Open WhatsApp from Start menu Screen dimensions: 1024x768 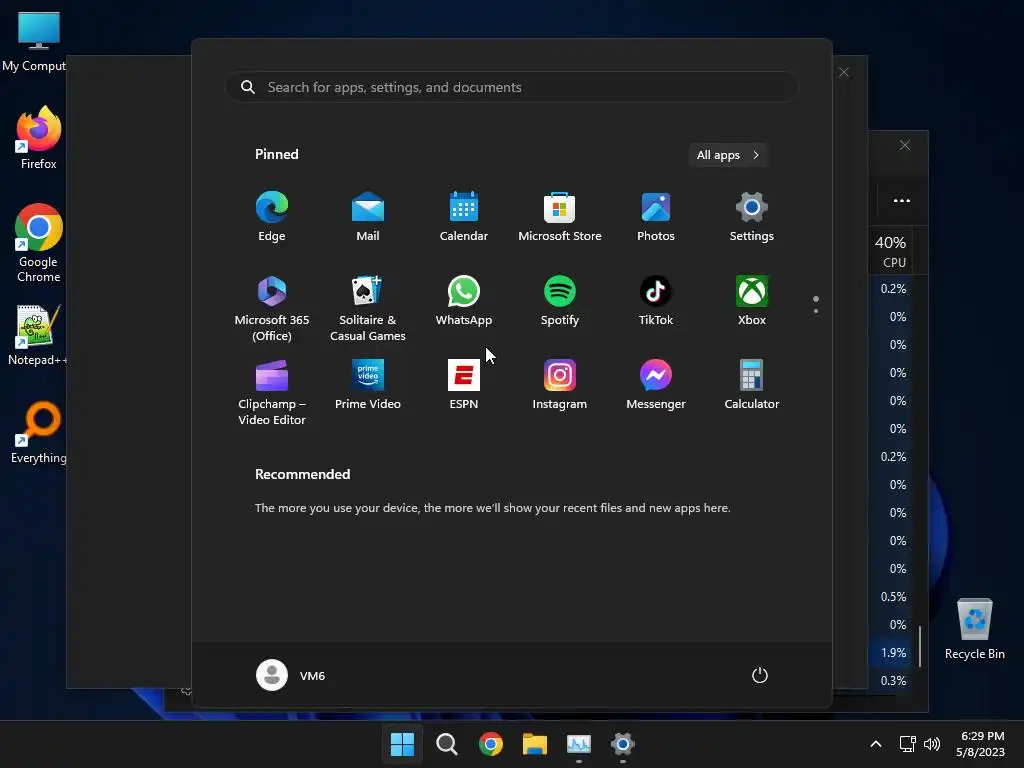click(x=464, y=300)
